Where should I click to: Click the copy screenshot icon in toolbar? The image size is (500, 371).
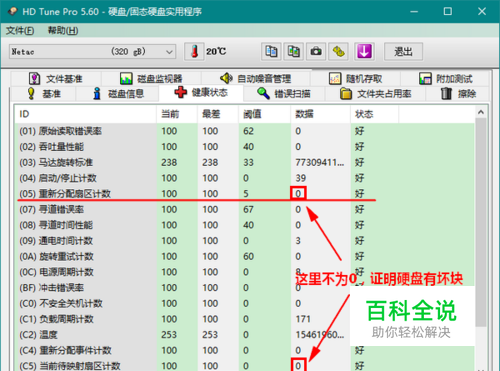click(293, 52)
